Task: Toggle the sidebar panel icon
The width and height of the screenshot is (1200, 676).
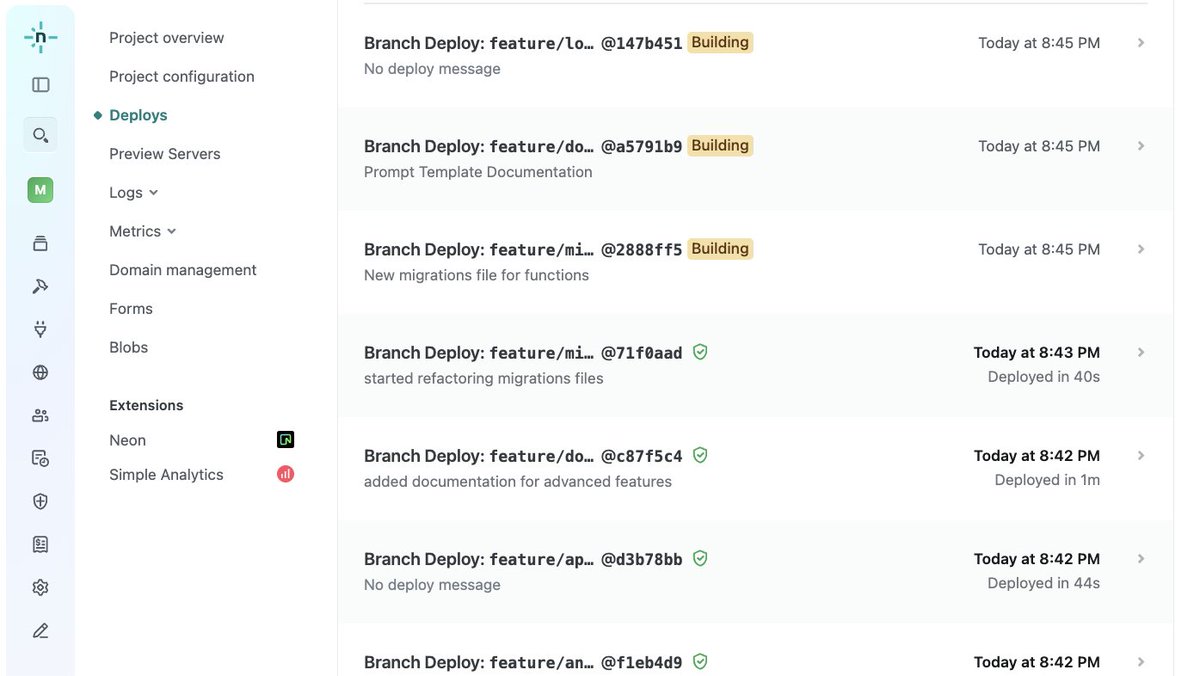Action: [x=40, y=85]
